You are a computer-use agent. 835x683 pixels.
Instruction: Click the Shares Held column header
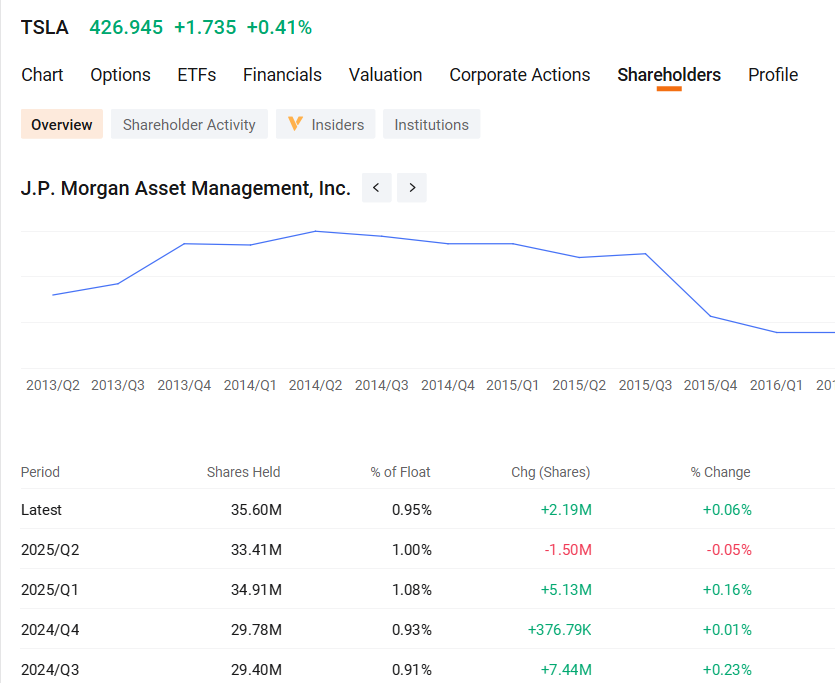point(243,472)
